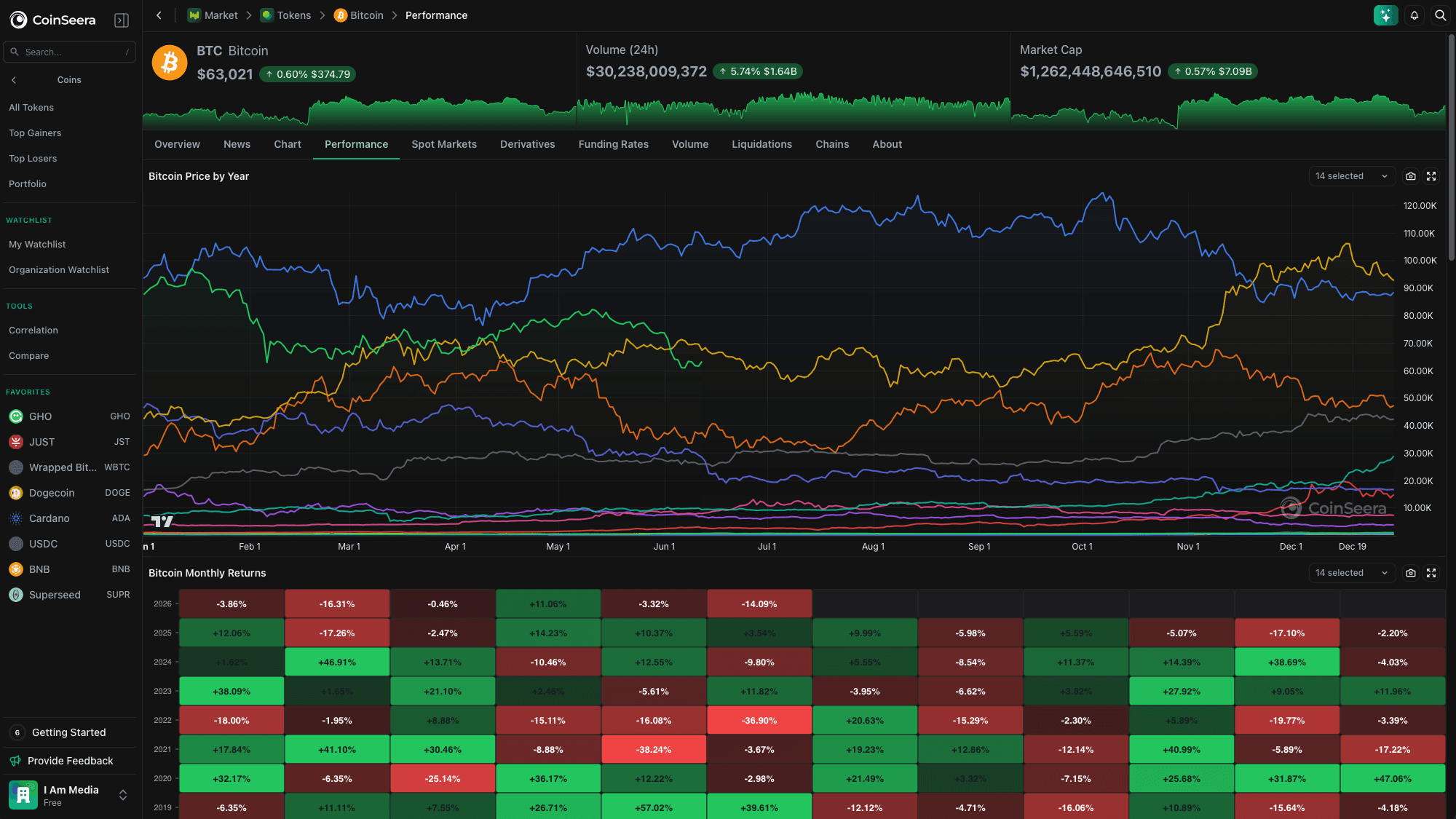1456x819 pixels.
Task: Click the Provide Feedback megaphone icon
Action: tap(15, 761)
